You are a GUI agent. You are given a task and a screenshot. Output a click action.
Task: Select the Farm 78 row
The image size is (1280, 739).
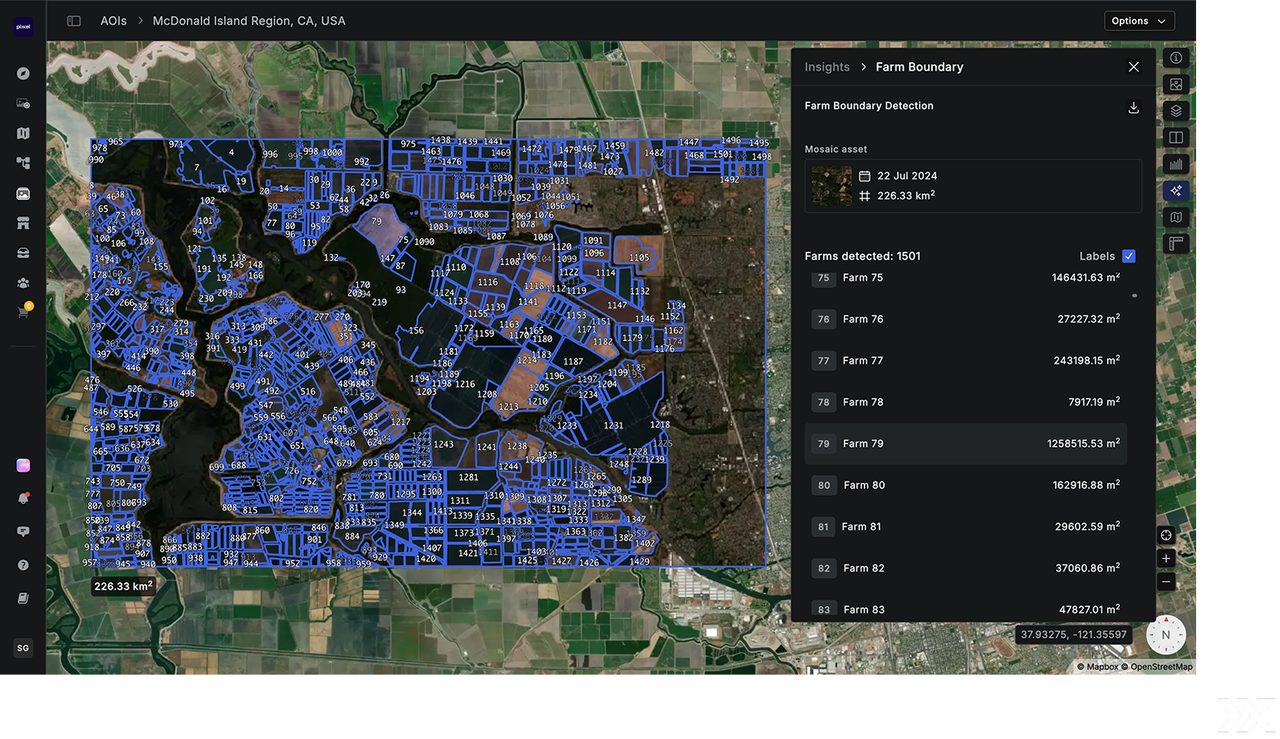(x=966, y=402)
